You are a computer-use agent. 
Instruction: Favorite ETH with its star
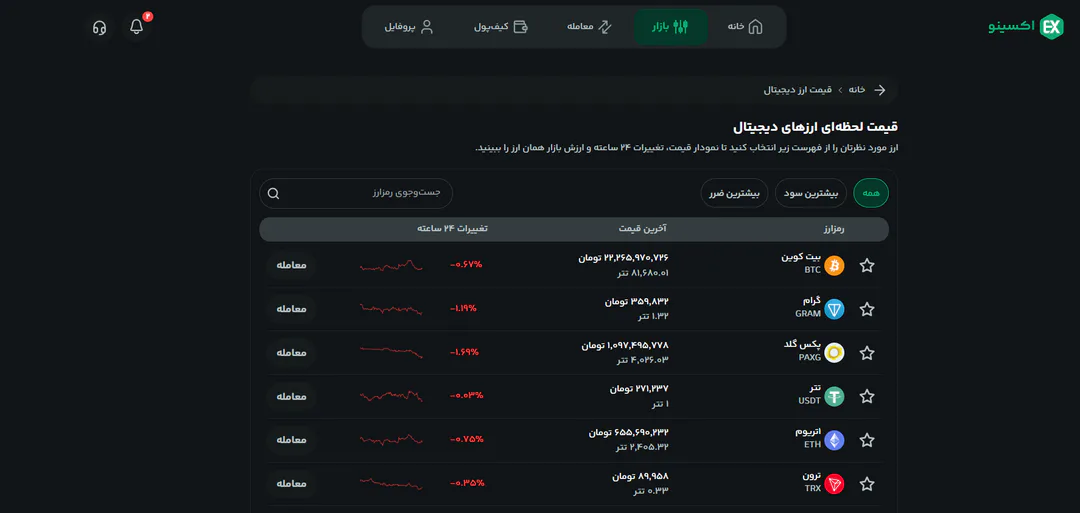(x=867, y=440)
